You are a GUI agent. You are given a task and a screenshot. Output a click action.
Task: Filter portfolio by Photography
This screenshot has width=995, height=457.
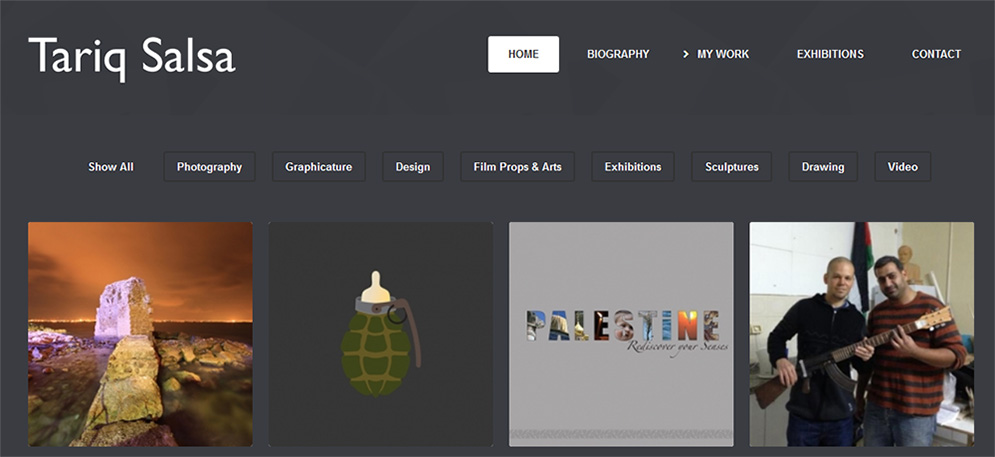[x=209, y=167]
